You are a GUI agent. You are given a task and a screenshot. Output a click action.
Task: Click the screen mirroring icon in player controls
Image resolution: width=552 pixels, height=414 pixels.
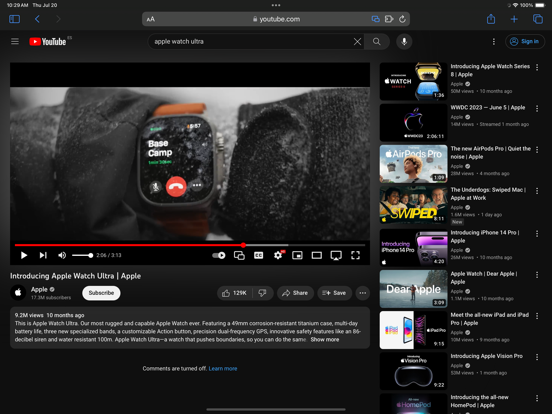tap(239, 255)
